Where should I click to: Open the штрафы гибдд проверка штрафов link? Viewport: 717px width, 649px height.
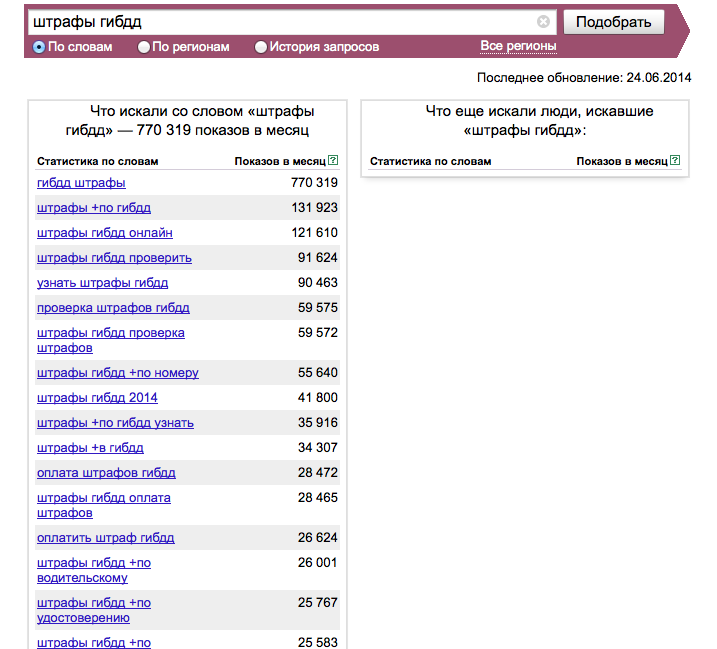[x=111, y=340]
